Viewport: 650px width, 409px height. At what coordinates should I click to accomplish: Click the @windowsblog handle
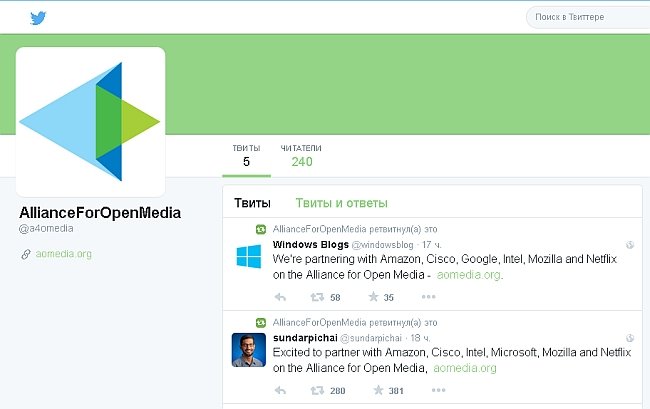click(x=382, y=245)
